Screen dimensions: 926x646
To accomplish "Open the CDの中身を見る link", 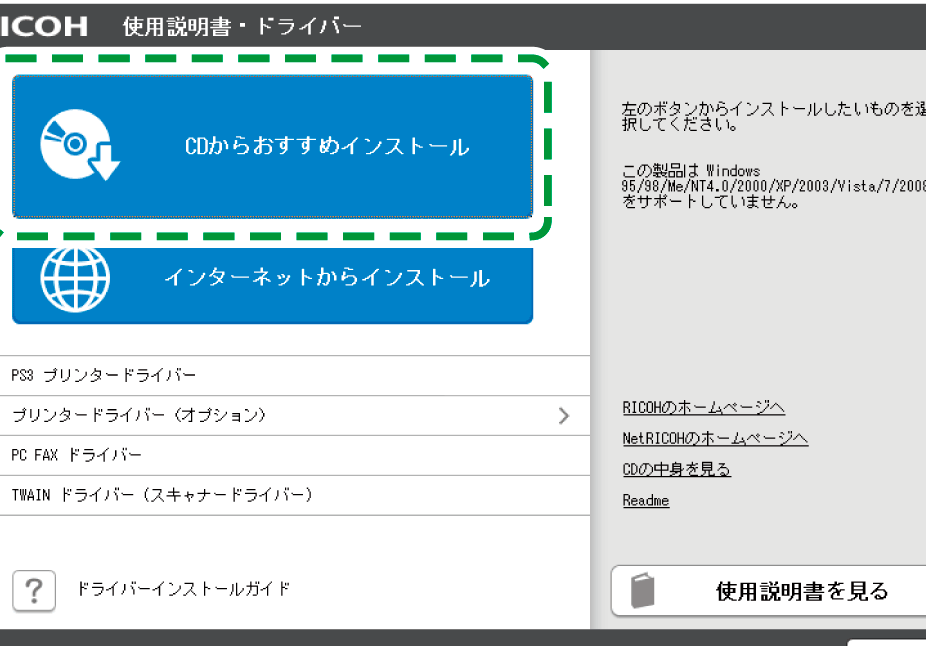I will (x=676, y=469).
